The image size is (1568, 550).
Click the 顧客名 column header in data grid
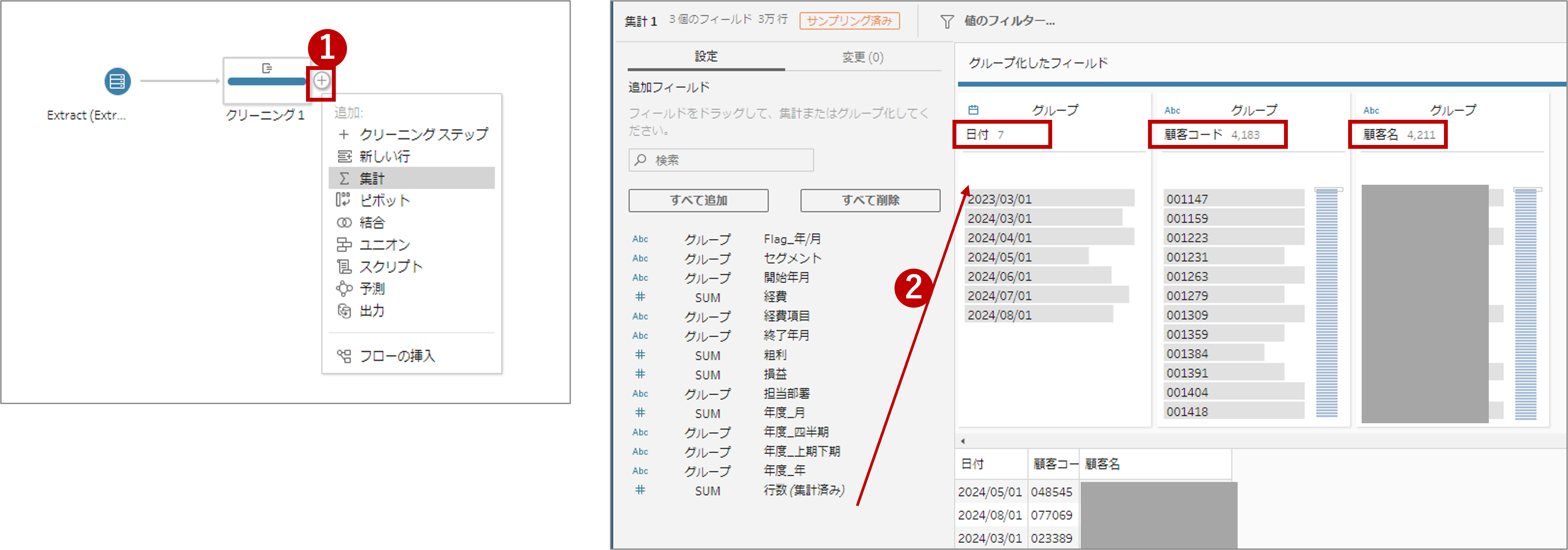pos(1155,464)
